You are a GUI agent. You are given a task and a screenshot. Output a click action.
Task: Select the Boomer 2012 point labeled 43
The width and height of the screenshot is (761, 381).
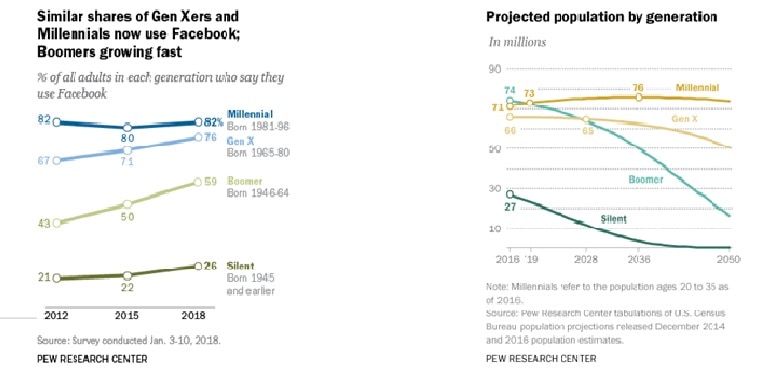pyautogui.click(x=56, y=223)
